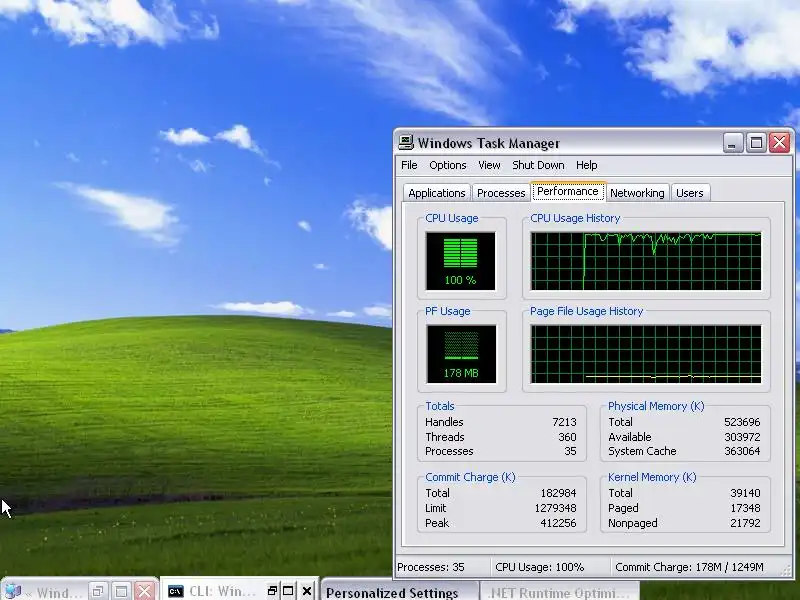Click Kernel Memory Total 39140
The height and width of the screenshot is (600, 800).
pyautogui.click(x=745, y=493)
